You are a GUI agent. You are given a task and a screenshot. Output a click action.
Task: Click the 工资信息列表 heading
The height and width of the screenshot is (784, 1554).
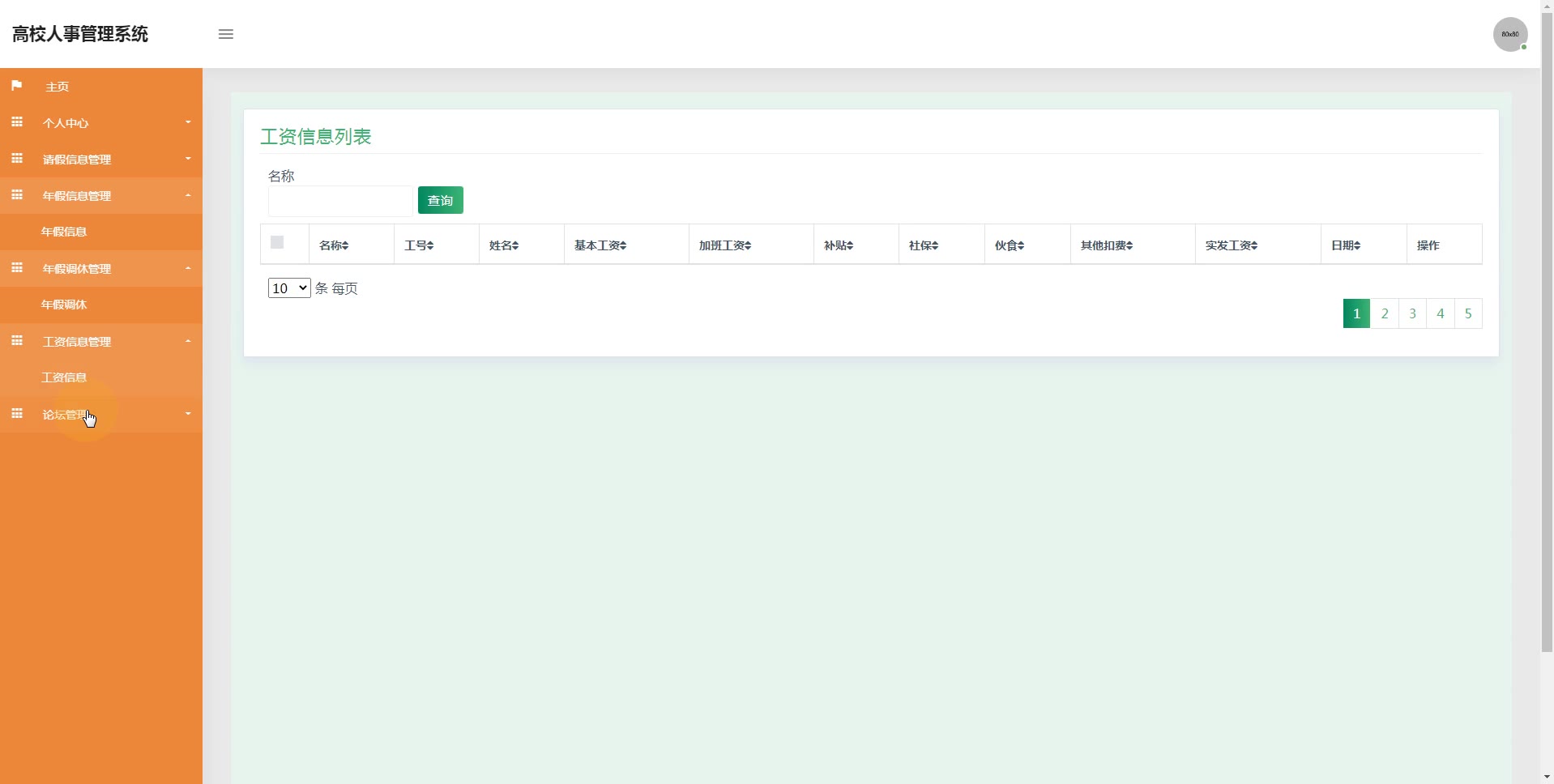(x=316, y=136)
